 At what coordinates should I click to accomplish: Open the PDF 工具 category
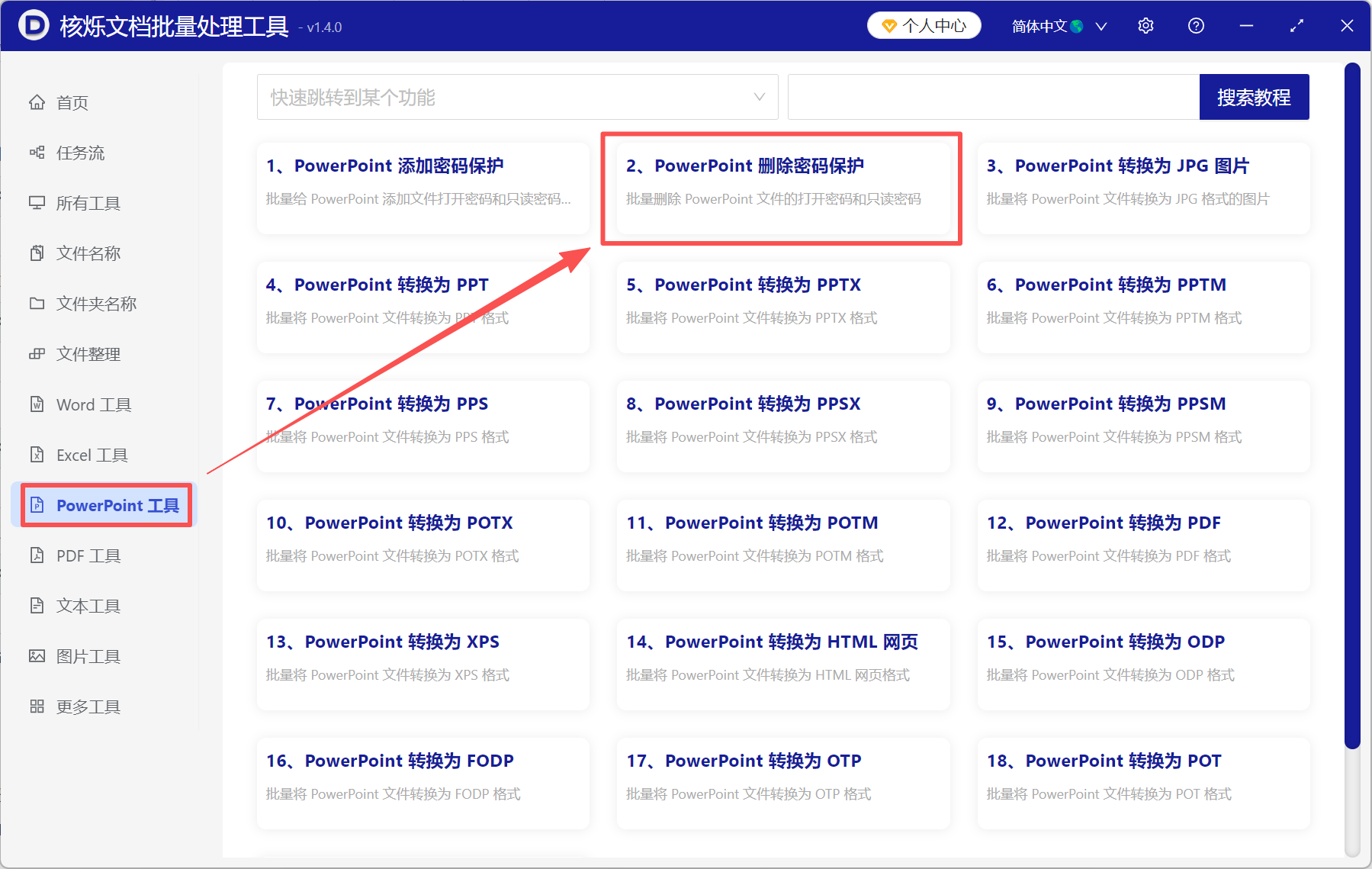coord(88,555)
